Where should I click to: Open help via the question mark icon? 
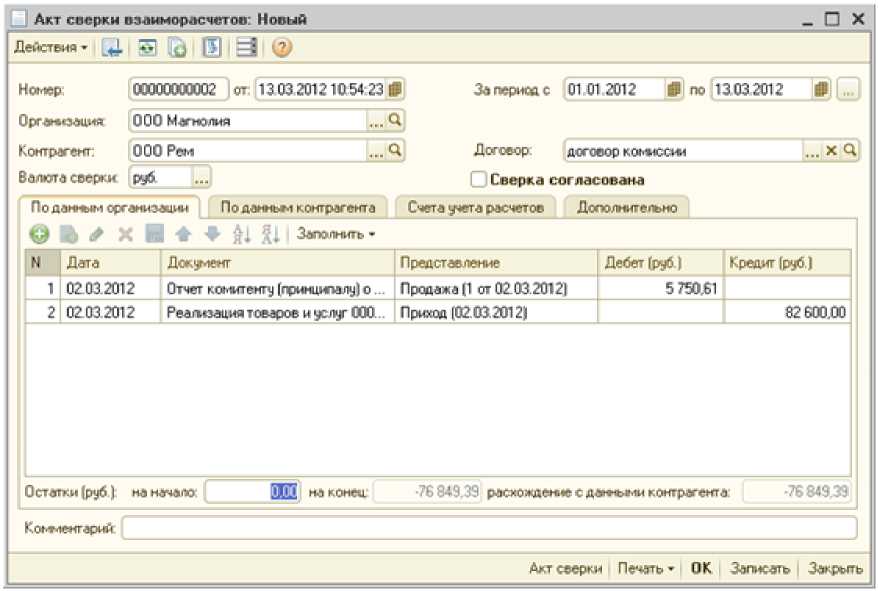click(282, 48)
